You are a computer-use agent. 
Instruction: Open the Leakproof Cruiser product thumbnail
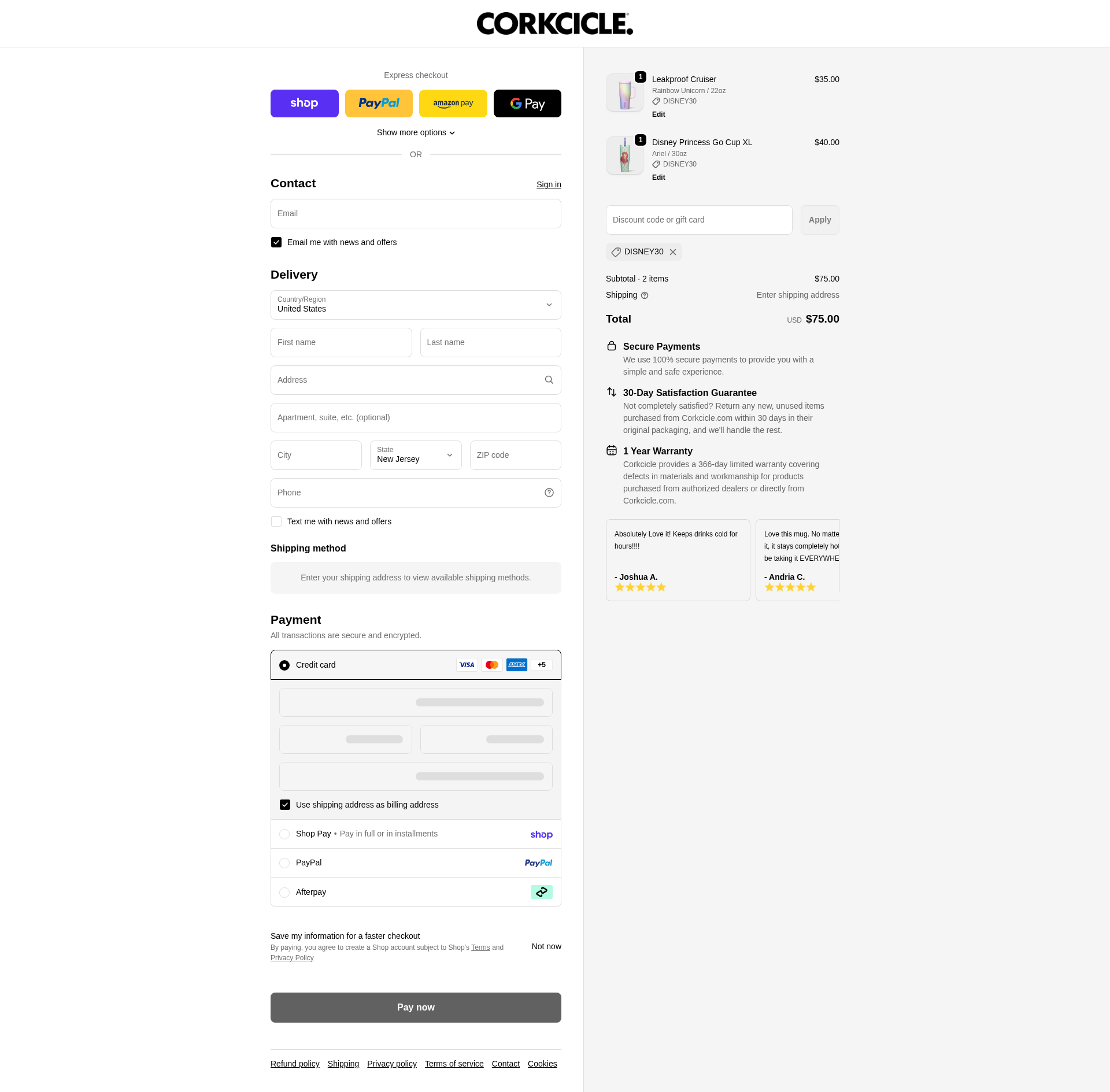click(x=624, y=92)
